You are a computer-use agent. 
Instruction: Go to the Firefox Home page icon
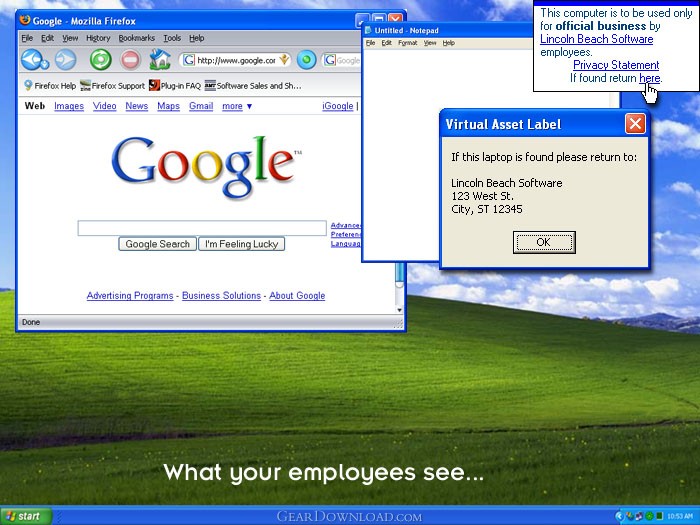click(x=160, y=60)
